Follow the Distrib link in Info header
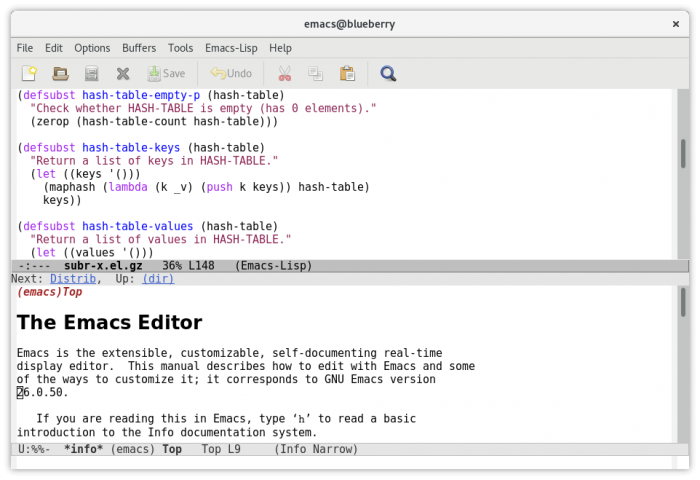The width and height of the screenshot is (700, 480). (x=73, y=279)
